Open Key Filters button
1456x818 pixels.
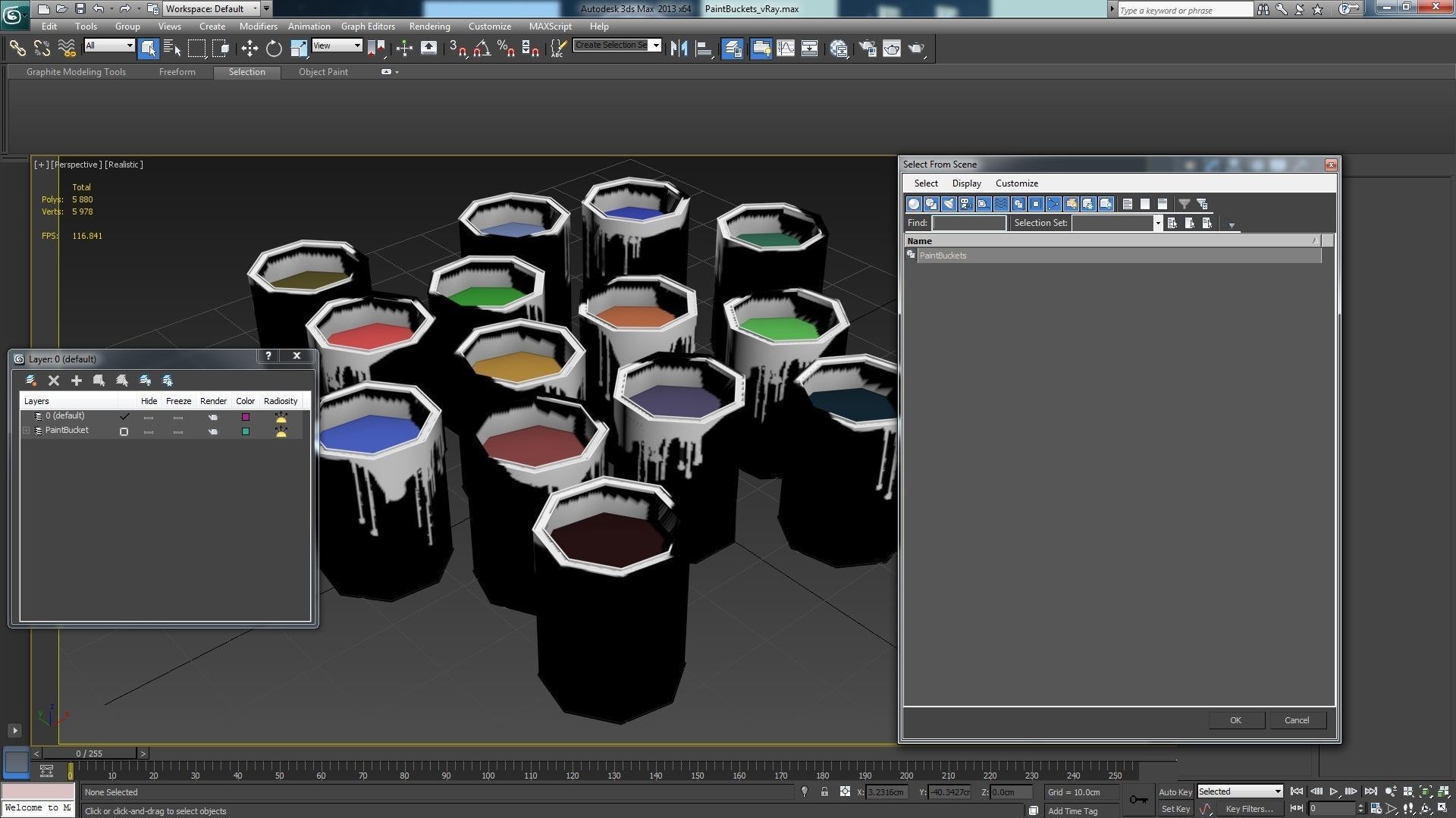(1249, 809)
